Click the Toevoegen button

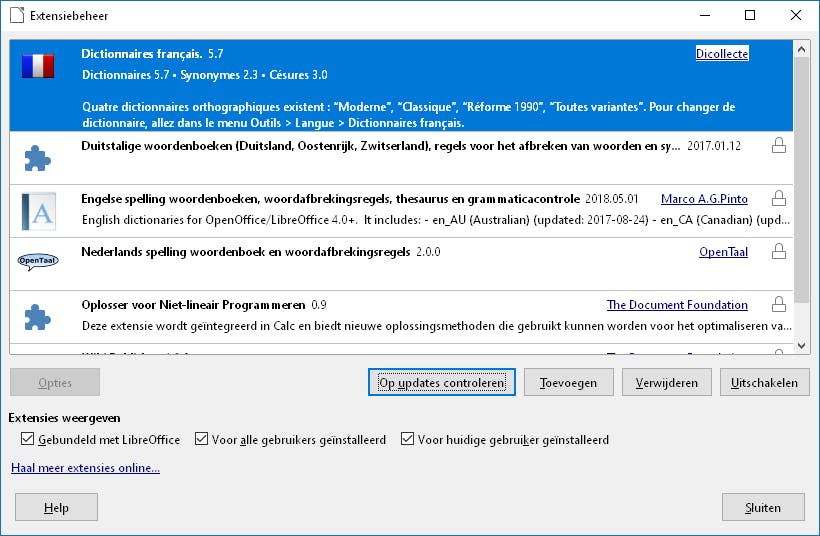click(568, 382)
